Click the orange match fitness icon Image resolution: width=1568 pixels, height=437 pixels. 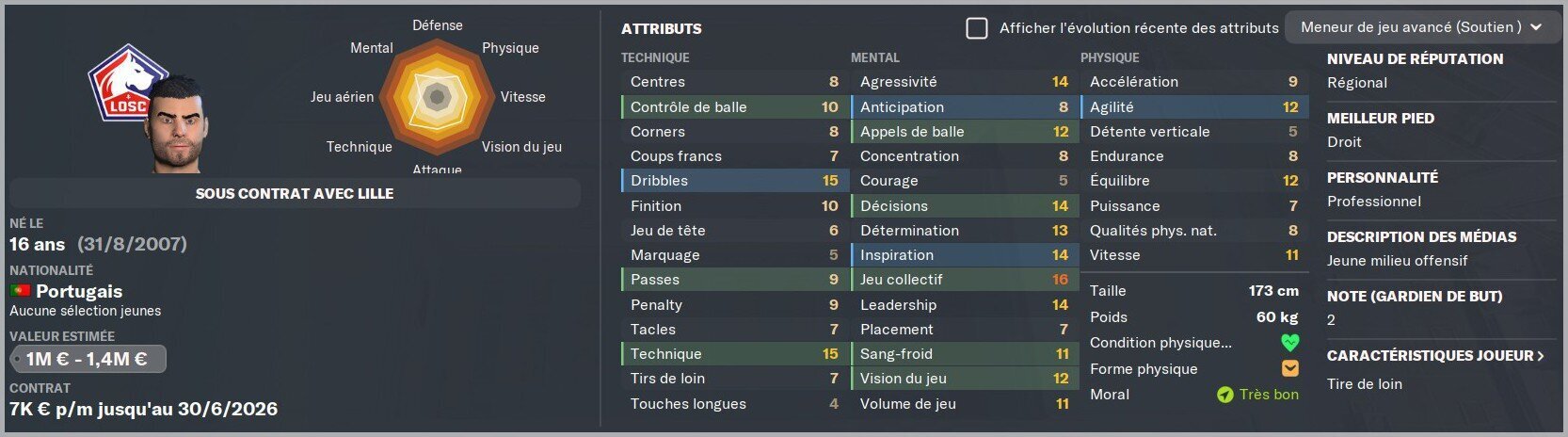point(1289,368)
